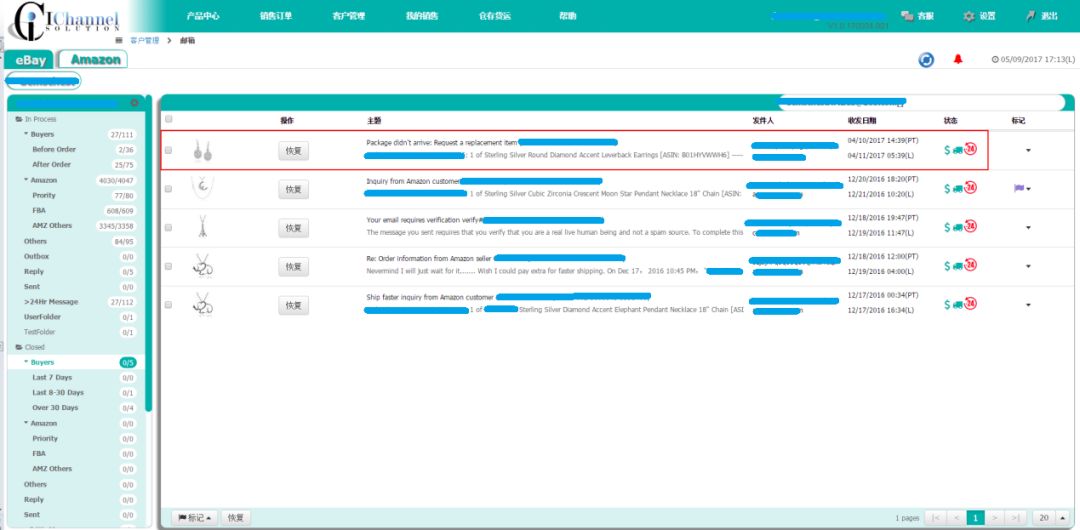Click the truck icon in Package didn't arrive row
The height and width of the screenshot is (530, 1080).
tap(958, 150)
